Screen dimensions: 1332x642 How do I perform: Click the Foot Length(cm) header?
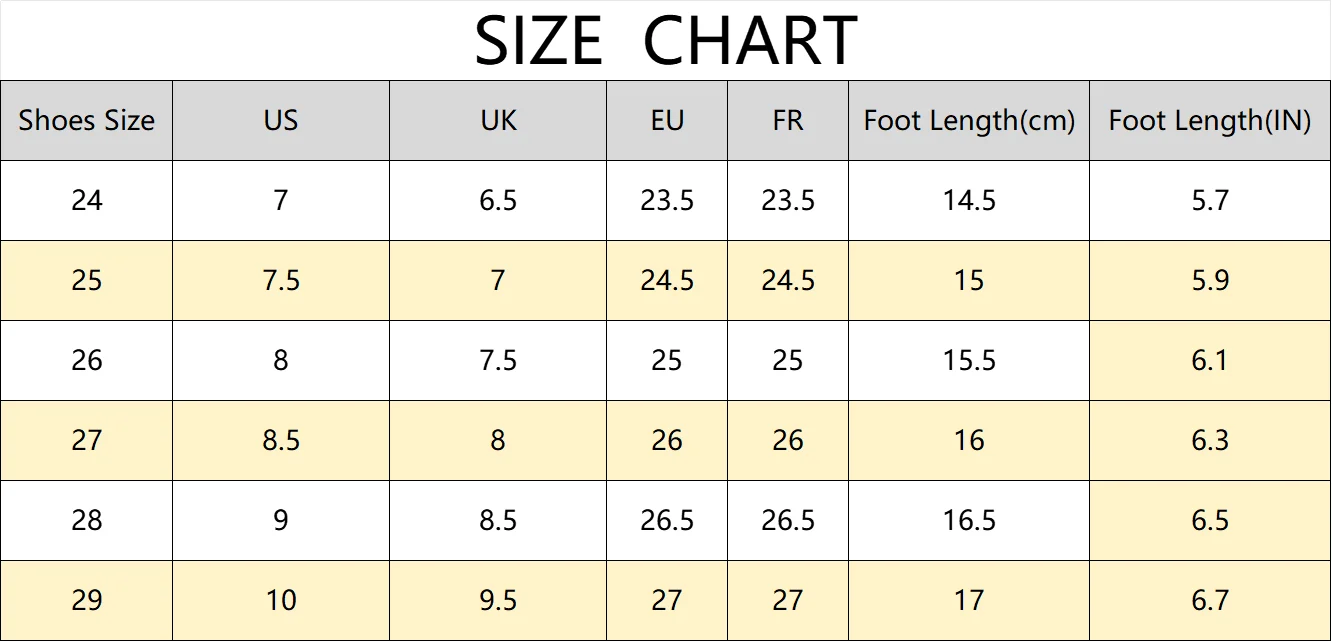969,121
